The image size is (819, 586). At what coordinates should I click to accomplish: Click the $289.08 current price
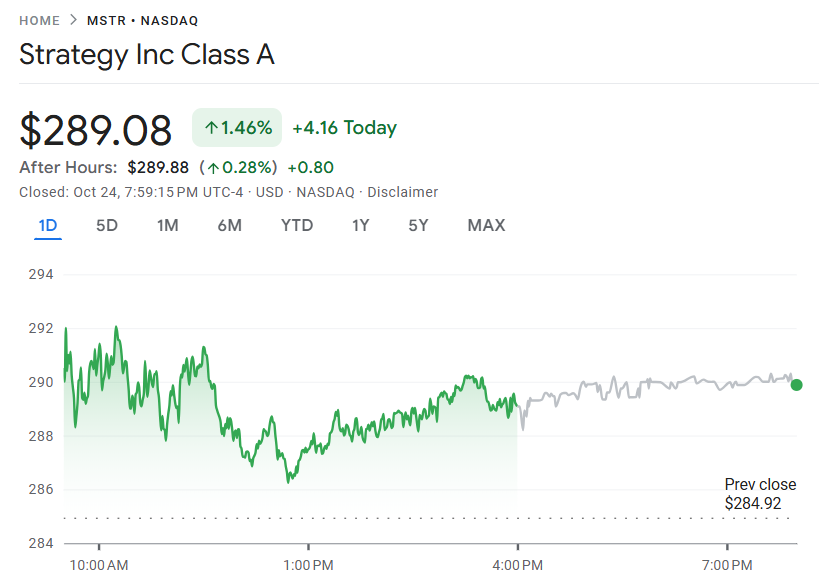pos(96,130)
